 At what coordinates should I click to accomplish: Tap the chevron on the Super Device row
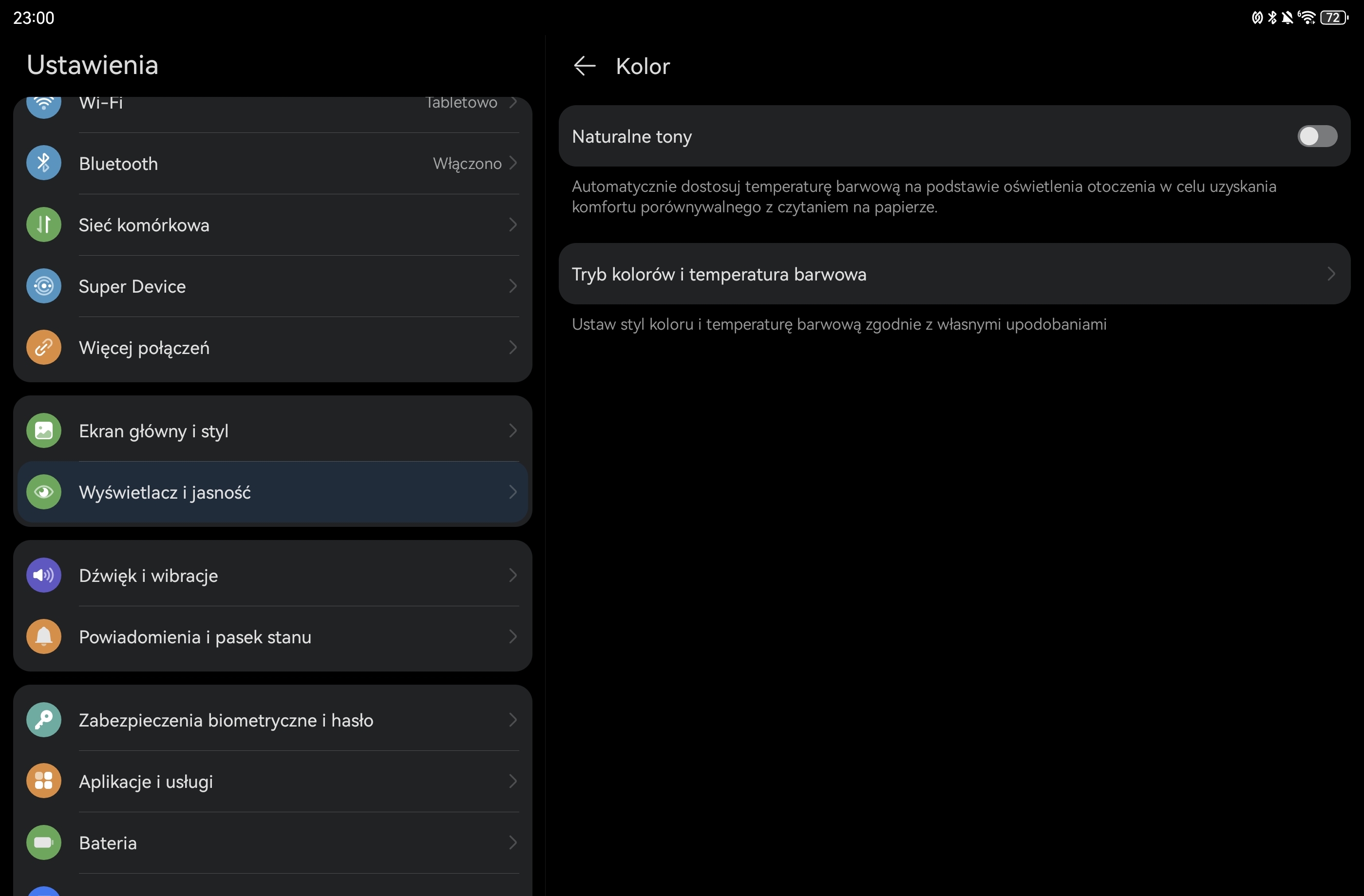[x=513, y=286]
